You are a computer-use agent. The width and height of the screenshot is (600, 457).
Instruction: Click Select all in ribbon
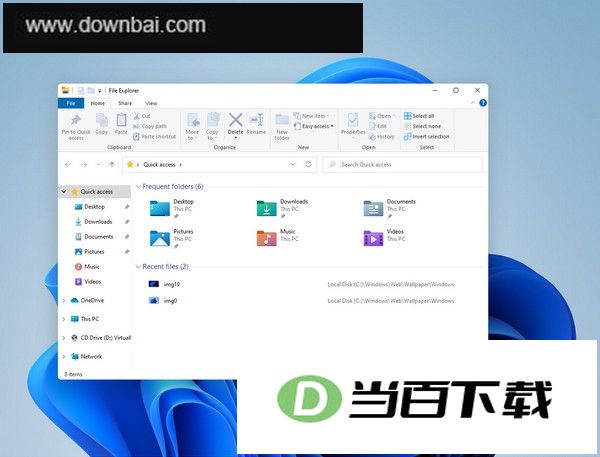point(419,116)
